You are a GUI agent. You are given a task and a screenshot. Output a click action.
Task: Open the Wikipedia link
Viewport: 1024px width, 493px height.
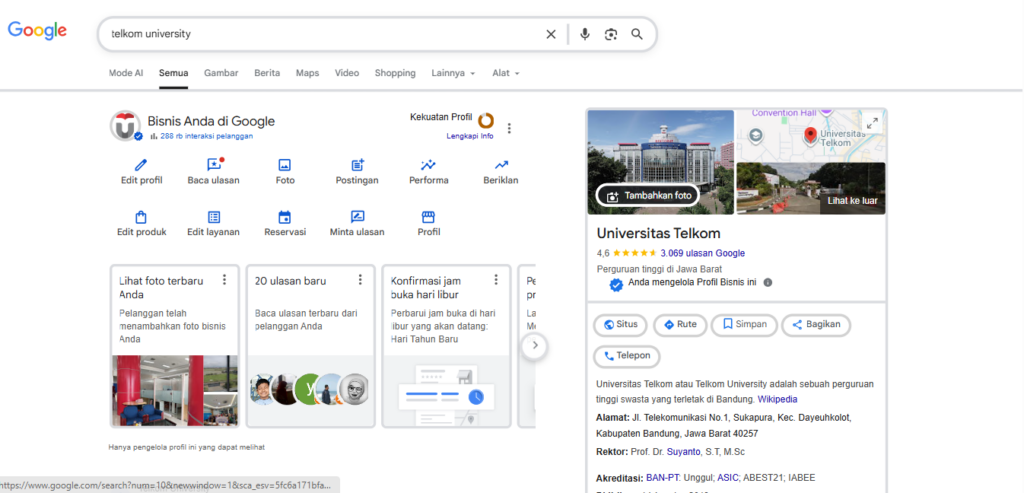777,400
